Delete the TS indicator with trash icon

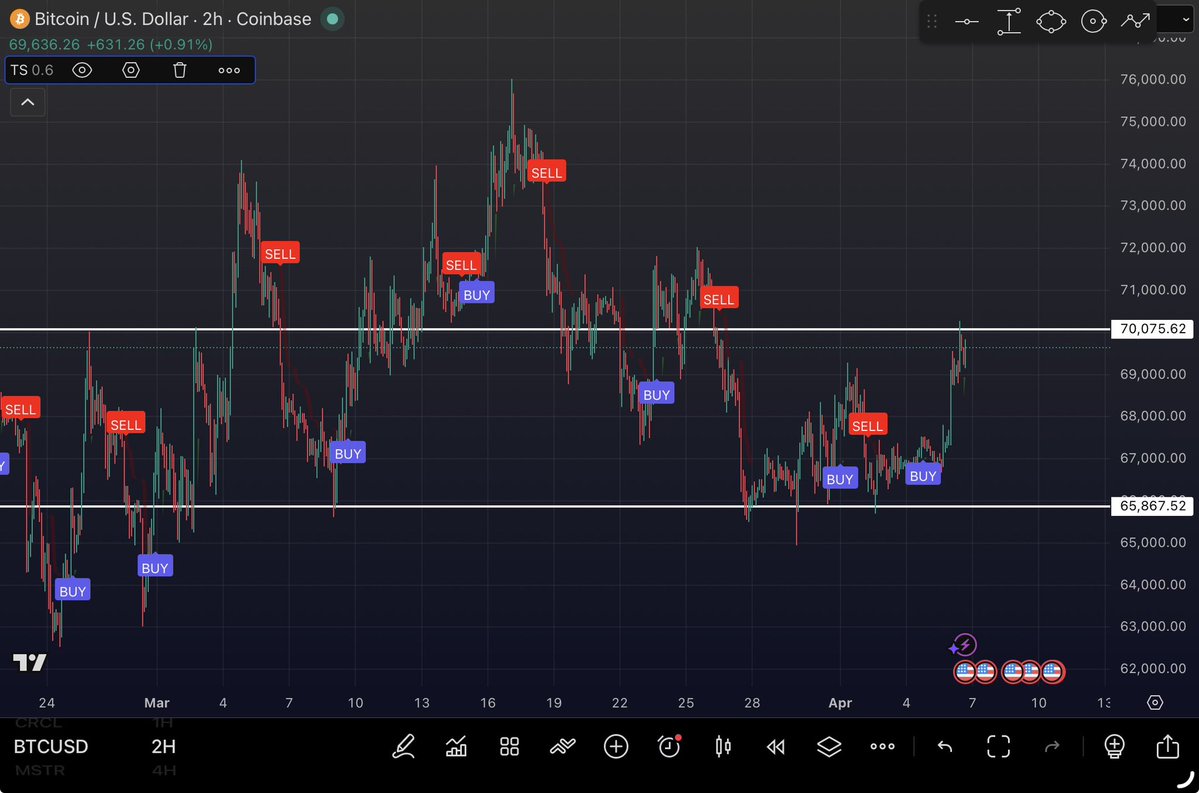click(x=180, y=70)
